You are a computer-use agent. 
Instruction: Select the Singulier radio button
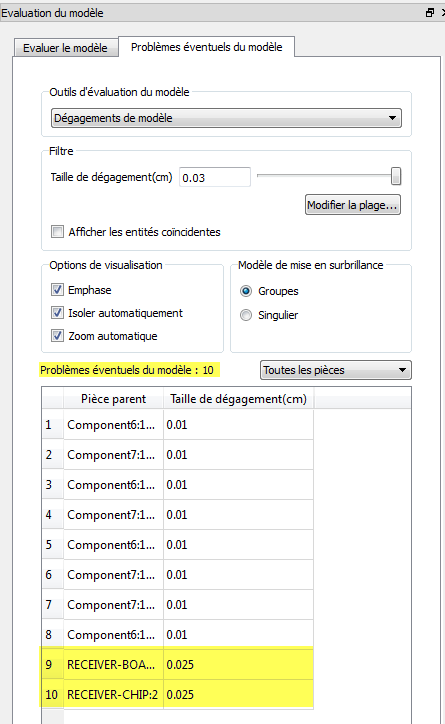click(x=246, y=315)
